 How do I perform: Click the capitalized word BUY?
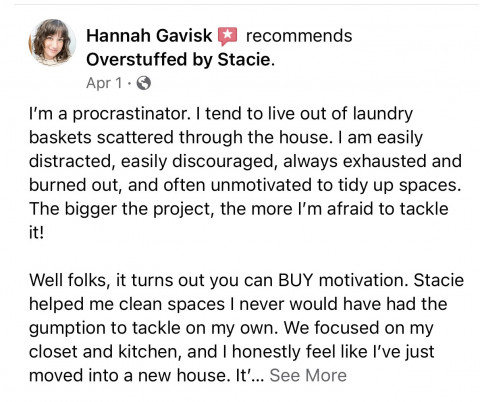[x=296, y=280]
